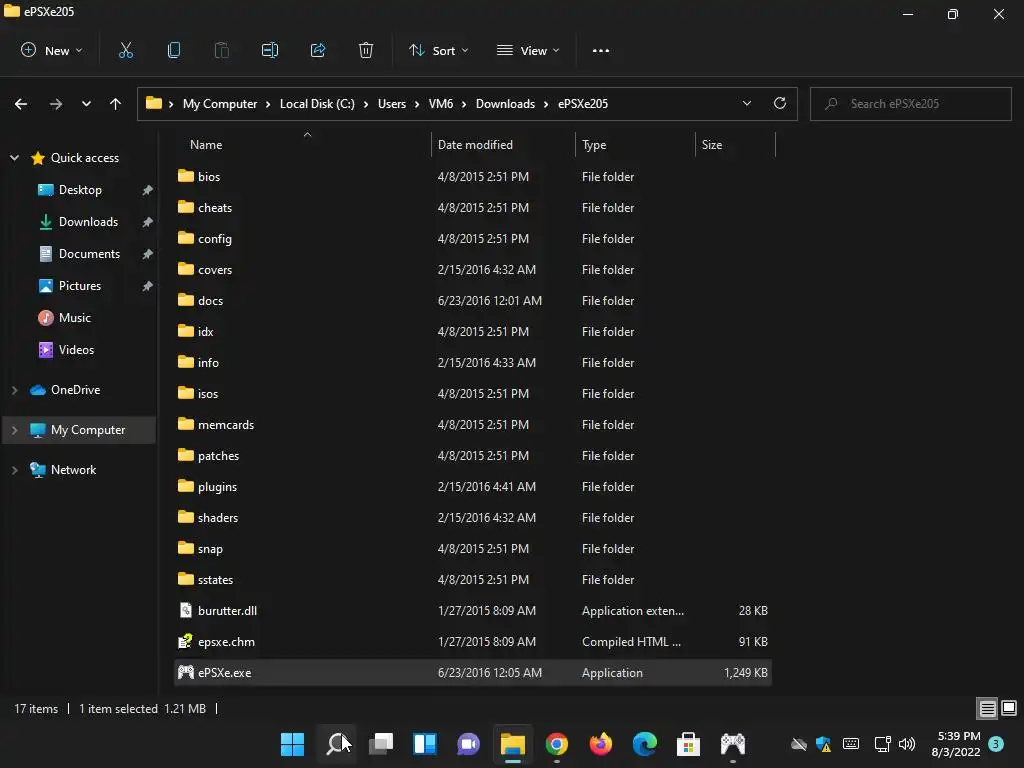
Task: Open Google Chrome from taskbar
Action: (x=557, y=744)
